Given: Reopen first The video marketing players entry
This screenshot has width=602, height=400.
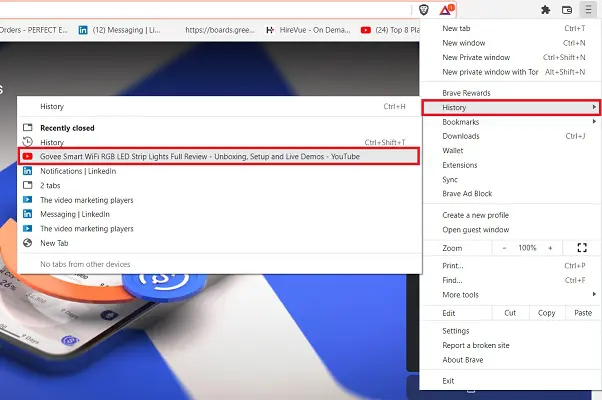Looking at the screenshot, I should coord(219,200).
